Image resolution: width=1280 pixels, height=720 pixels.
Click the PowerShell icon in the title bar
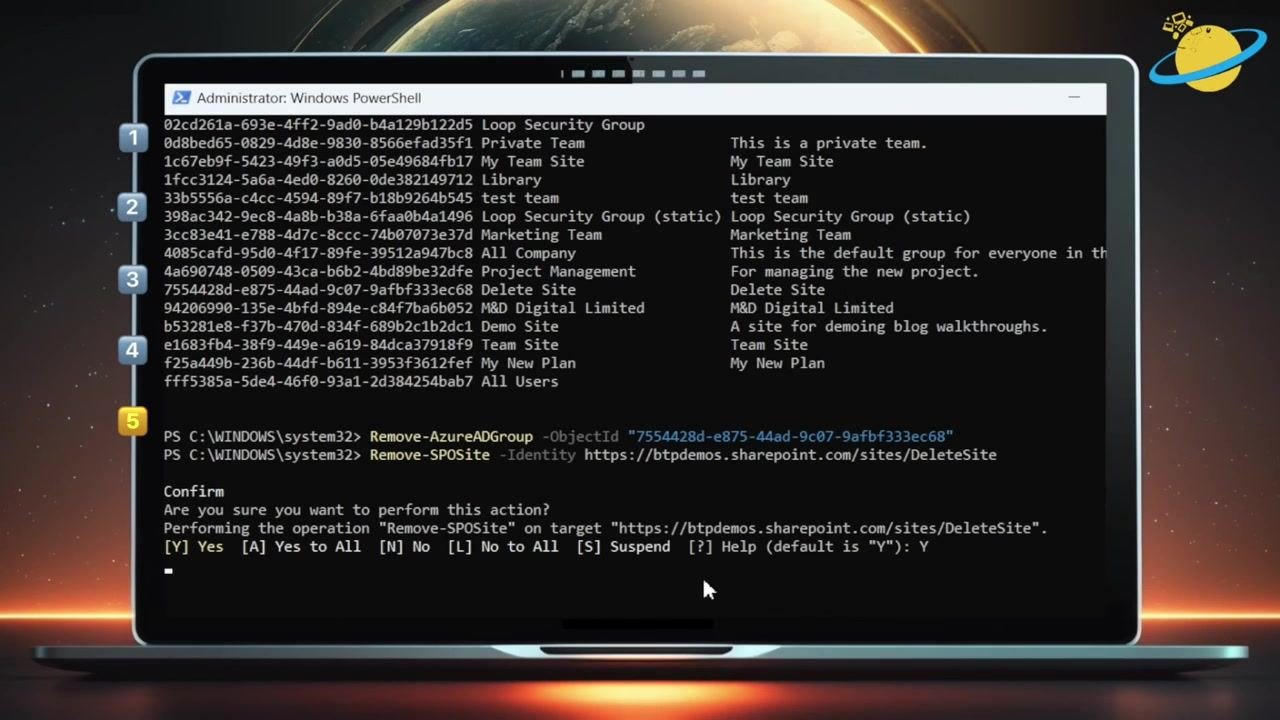(181, 98)
